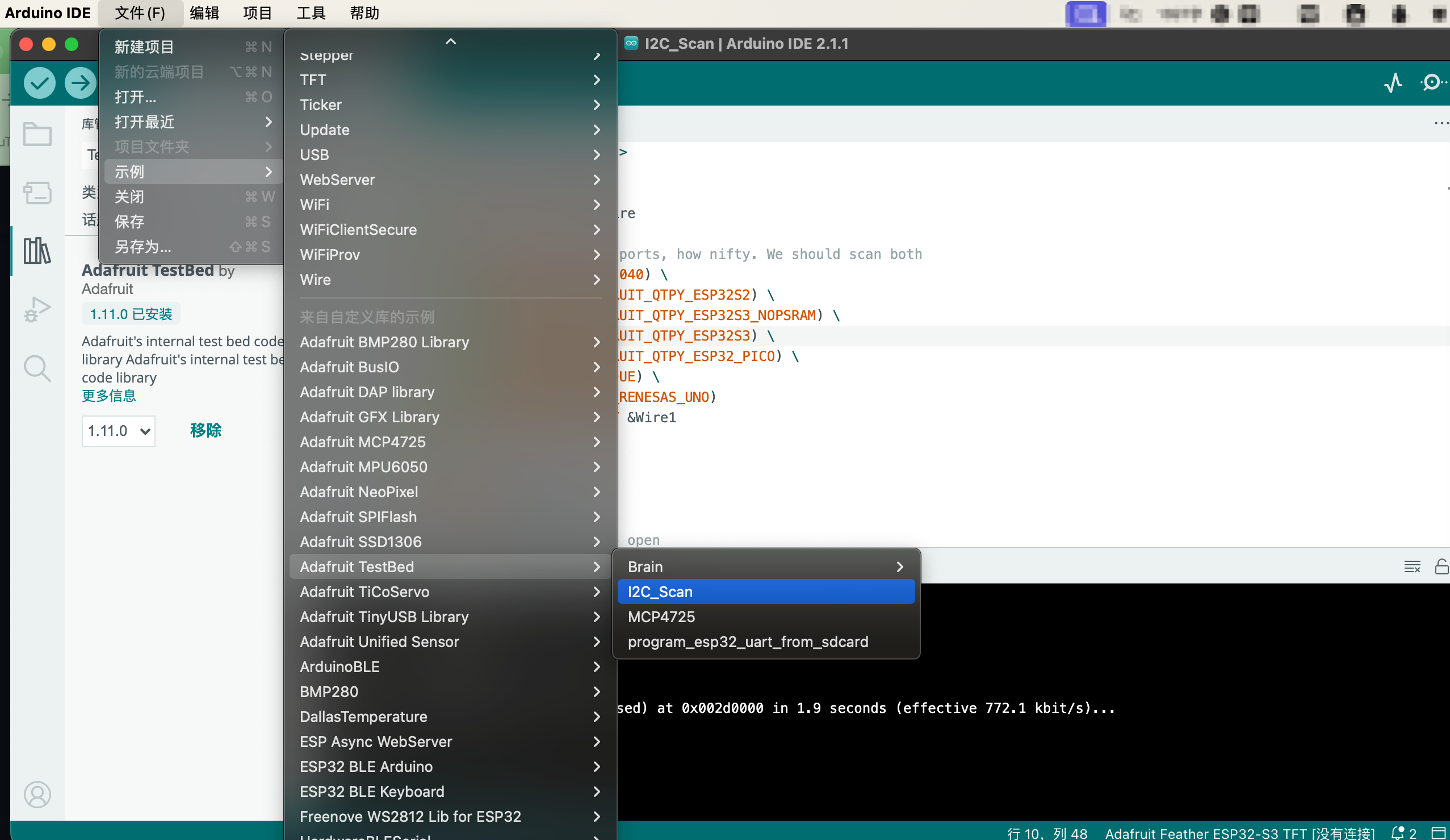Open the Search magnifier sidebar icon
The height and width of the screenshot is (840, 1450).
pyautogui.click(x=37, y=368)
